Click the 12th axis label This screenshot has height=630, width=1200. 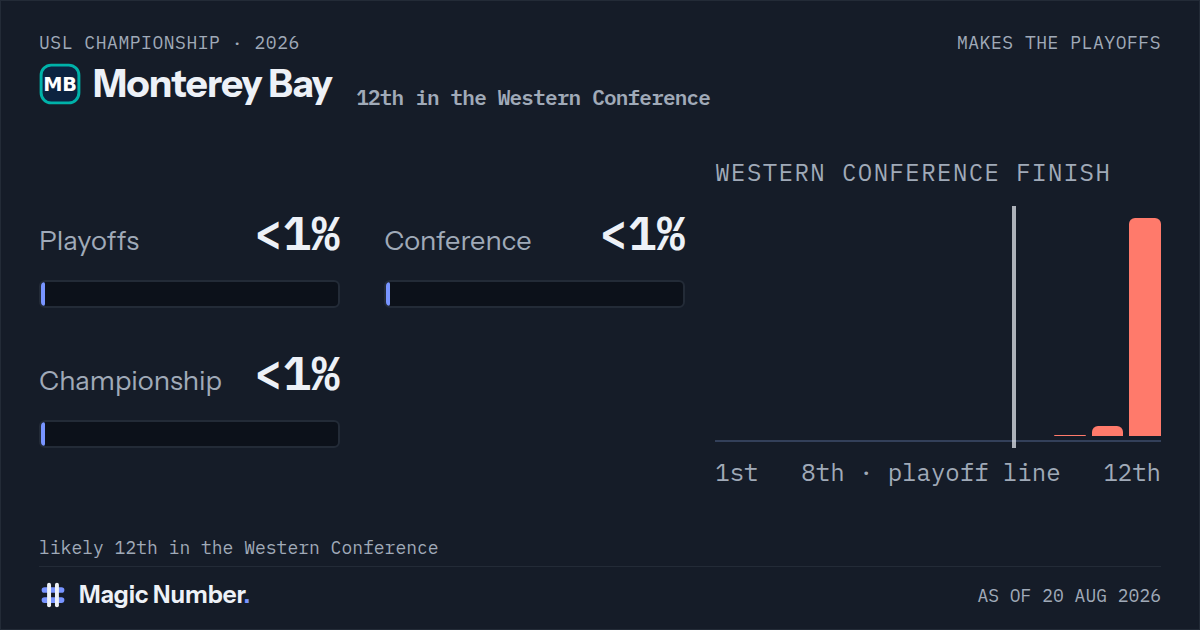1132,473
